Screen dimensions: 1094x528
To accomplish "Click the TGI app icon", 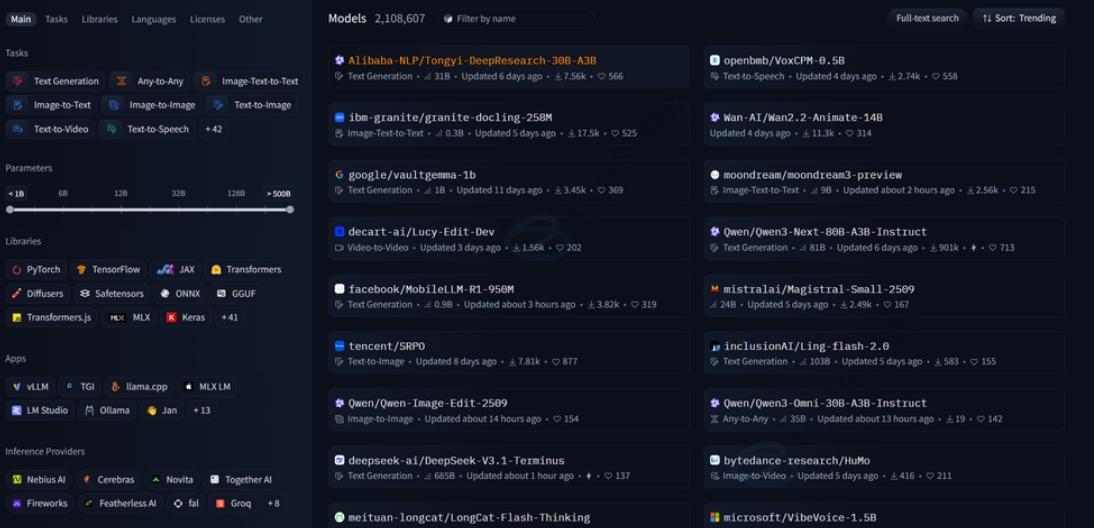I will click(70, 387).
